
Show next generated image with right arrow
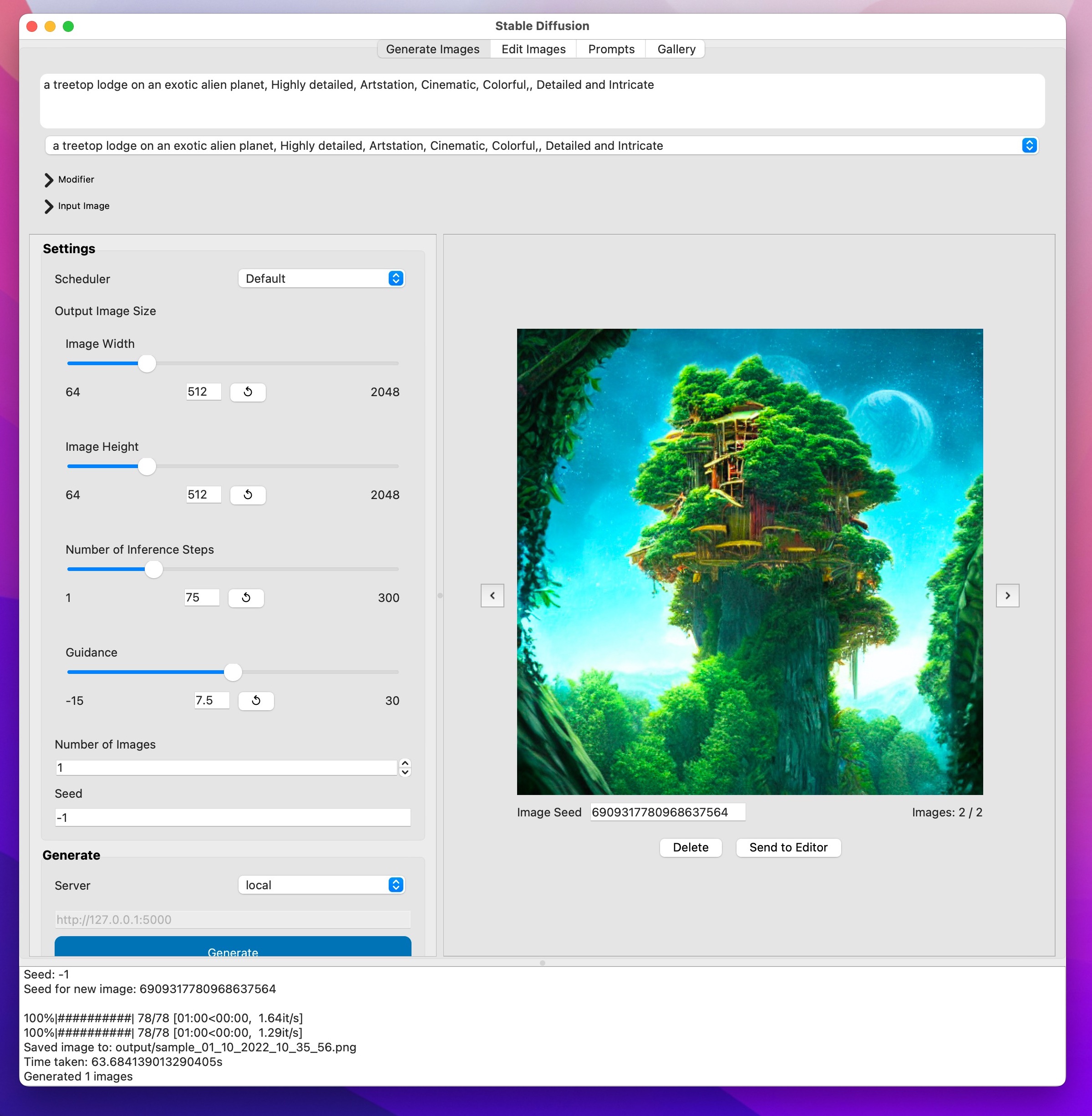(x=1007, y=596)
